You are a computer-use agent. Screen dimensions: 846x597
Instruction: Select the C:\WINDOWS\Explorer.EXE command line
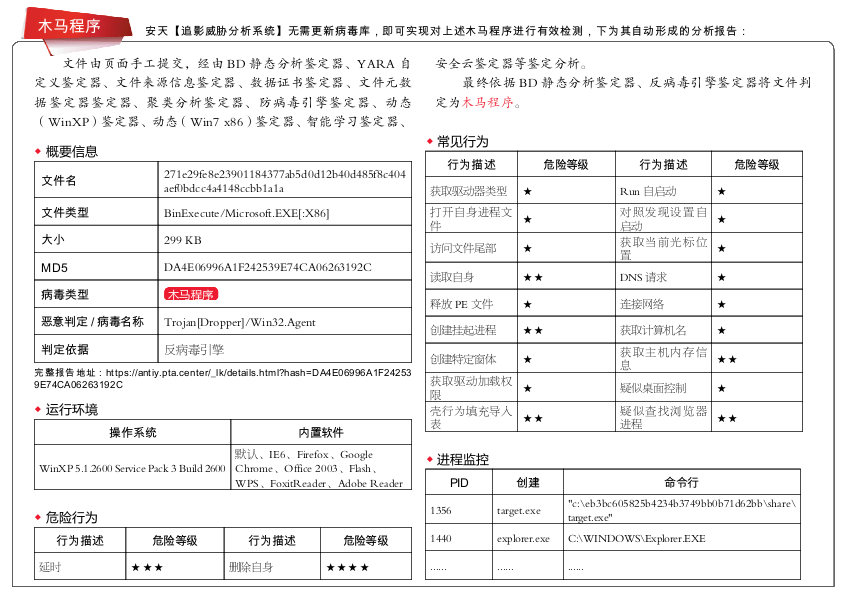pyautogui.click(x=637, y=538)
